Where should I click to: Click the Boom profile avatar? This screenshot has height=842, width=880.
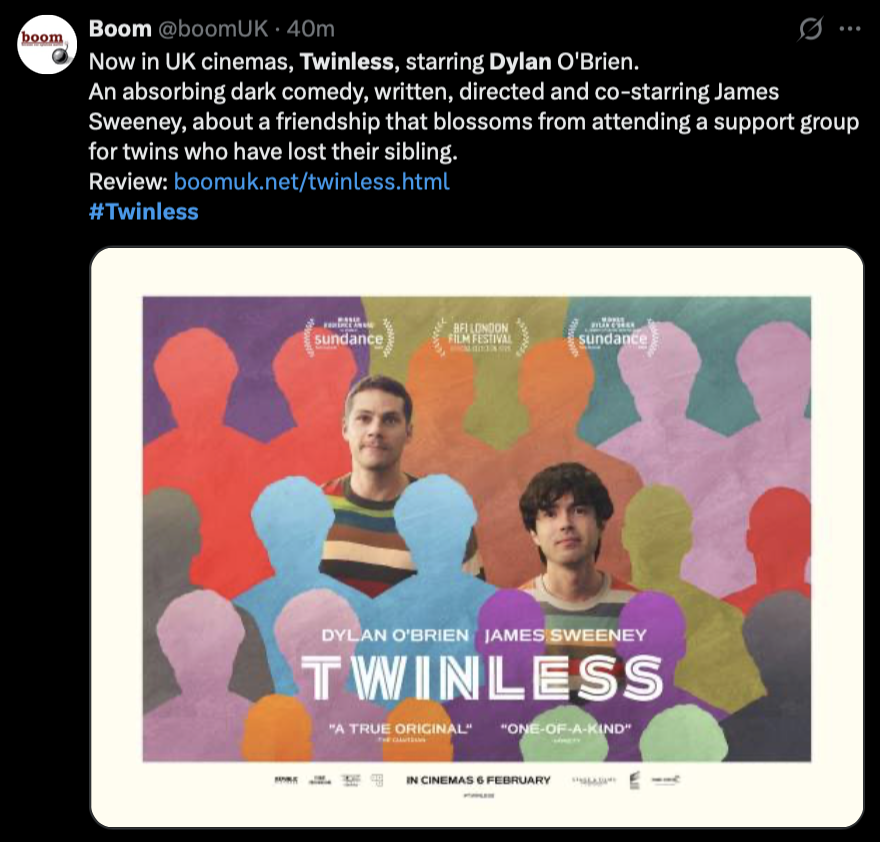coord(48,45)
